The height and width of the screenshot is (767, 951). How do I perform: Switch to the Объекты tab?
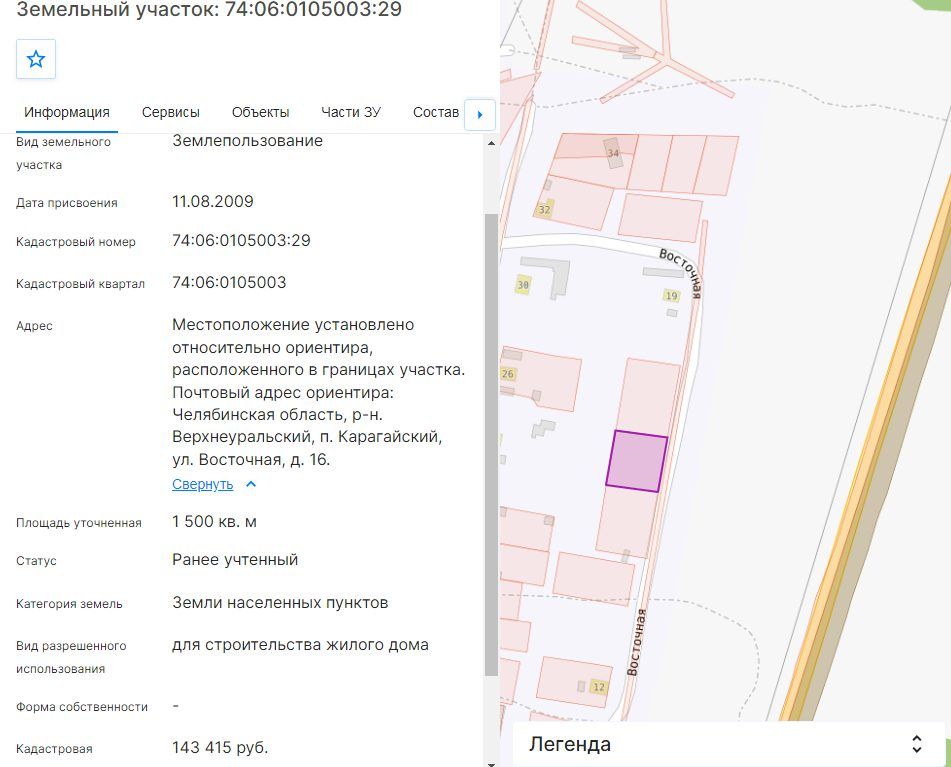[260, 112]
